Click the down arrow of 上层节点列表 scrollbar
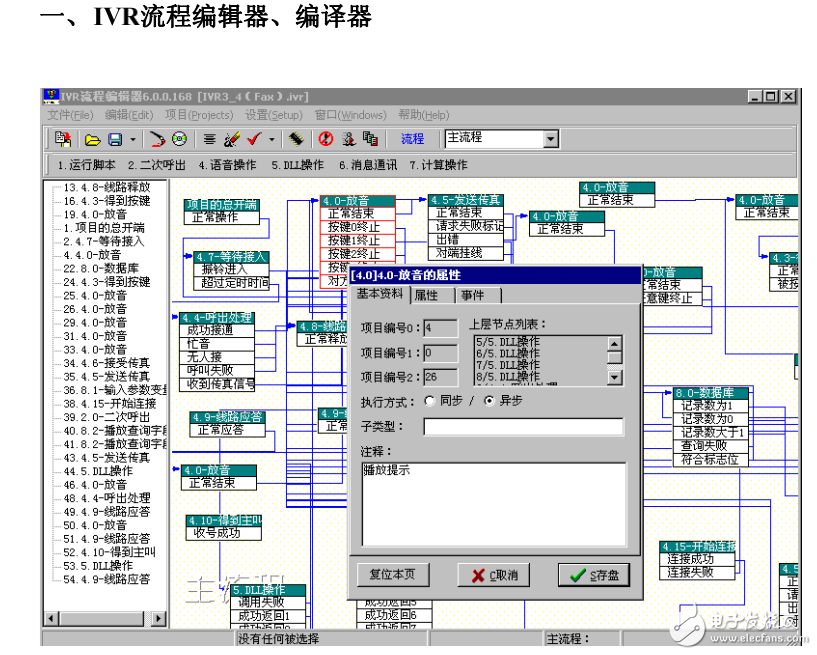Viewport: 817px width, 655px height. tap(614, 377)
